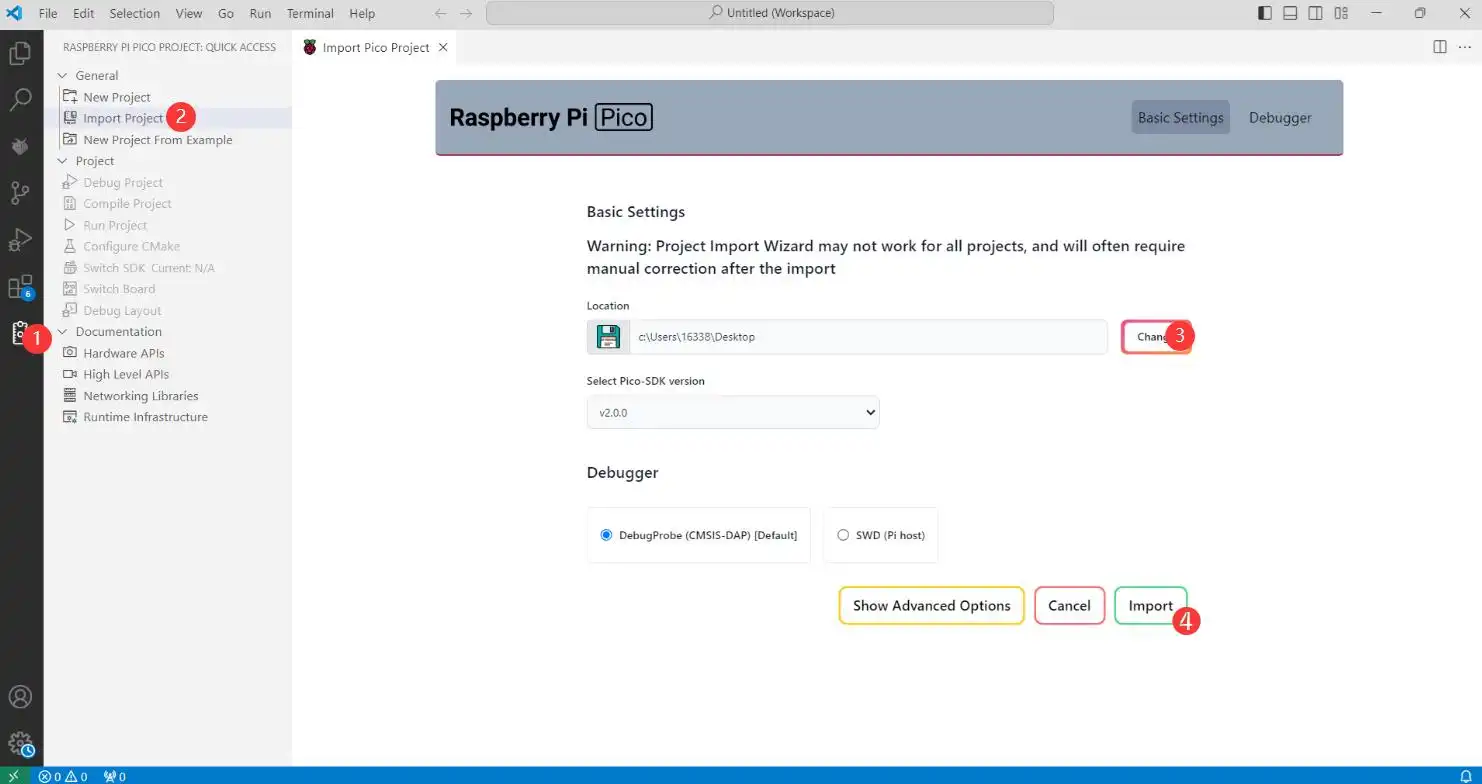
Task: Open the Extensions view icon
Action: tap(20, 287)
